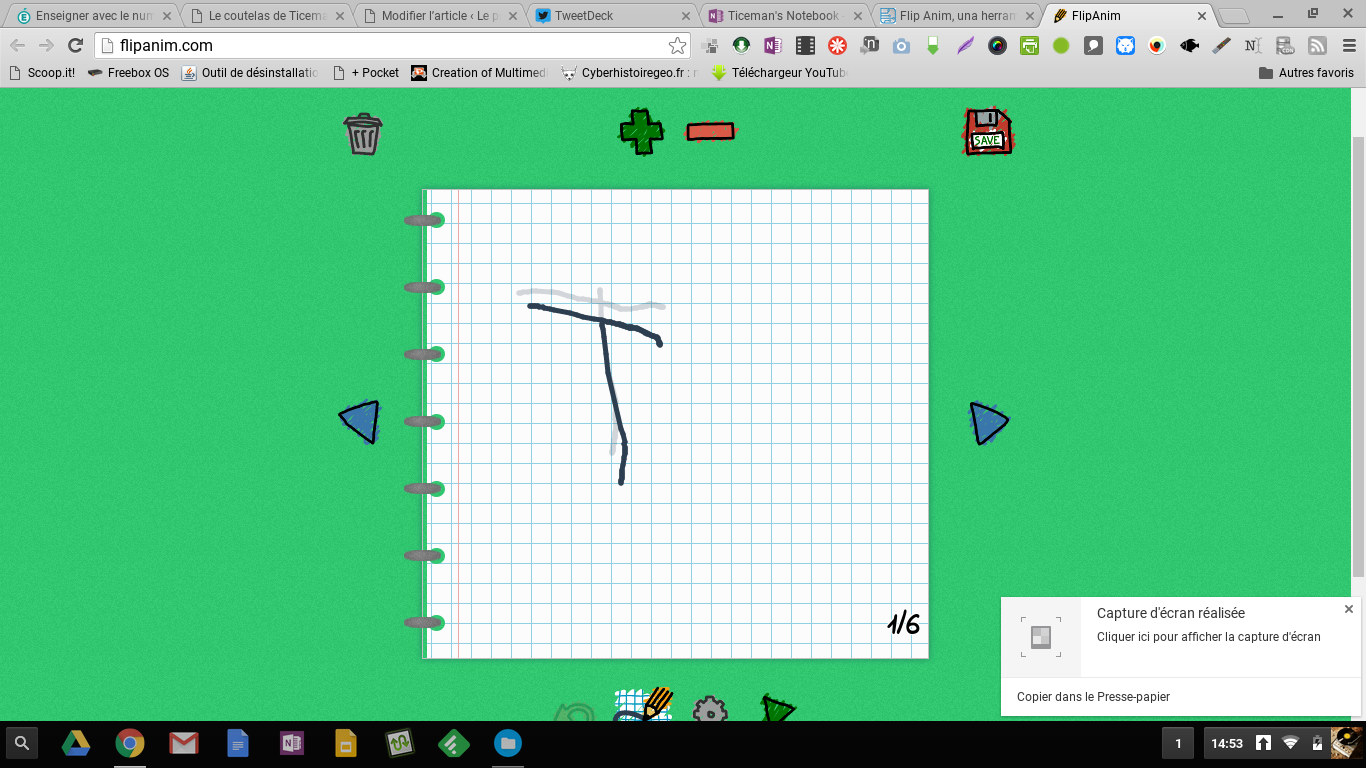Screen dimensions: 1366x768
Task: Click the OneNote clipper extension icon
Action: point(772,45)
